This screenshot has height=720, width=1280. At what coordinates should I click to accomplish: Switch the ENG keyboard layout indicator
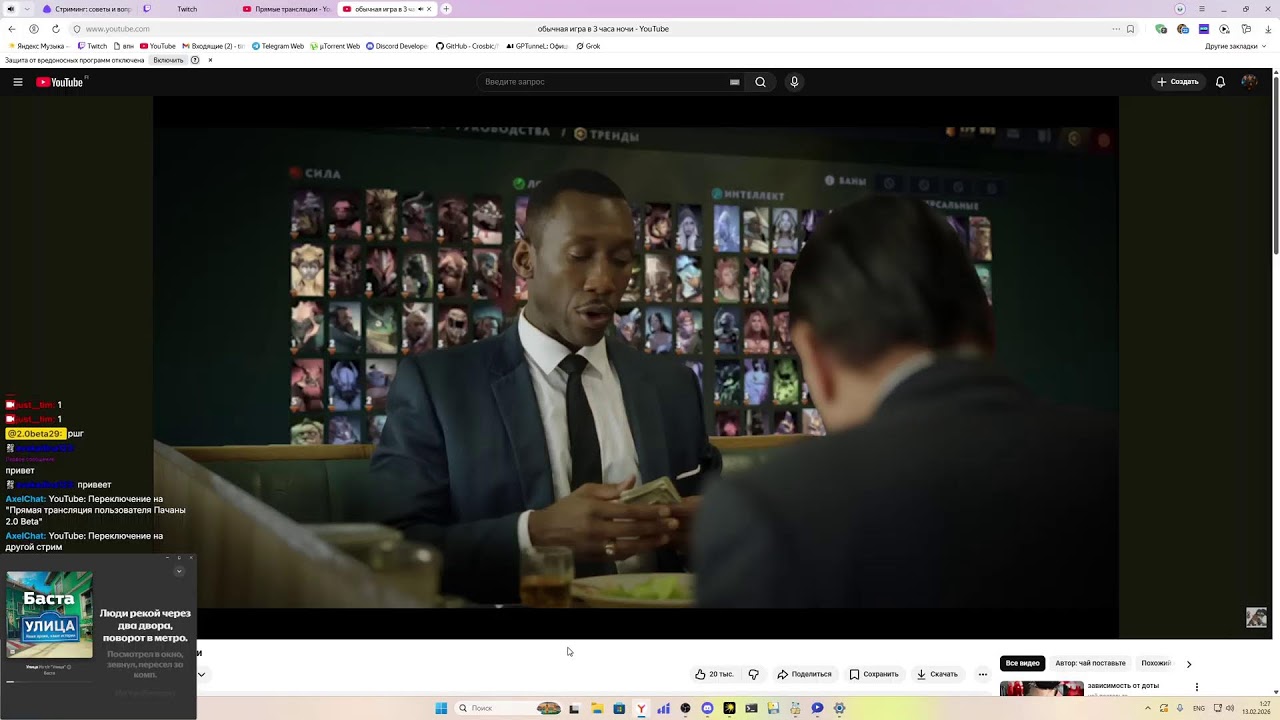coord(1199,708)
